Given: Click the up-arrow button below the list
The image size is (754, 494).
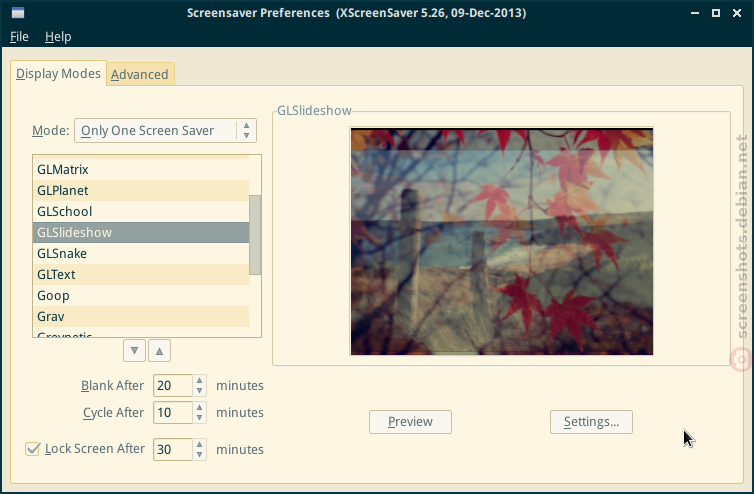Looking at the screenshot, I should click(x=160, y=351).
